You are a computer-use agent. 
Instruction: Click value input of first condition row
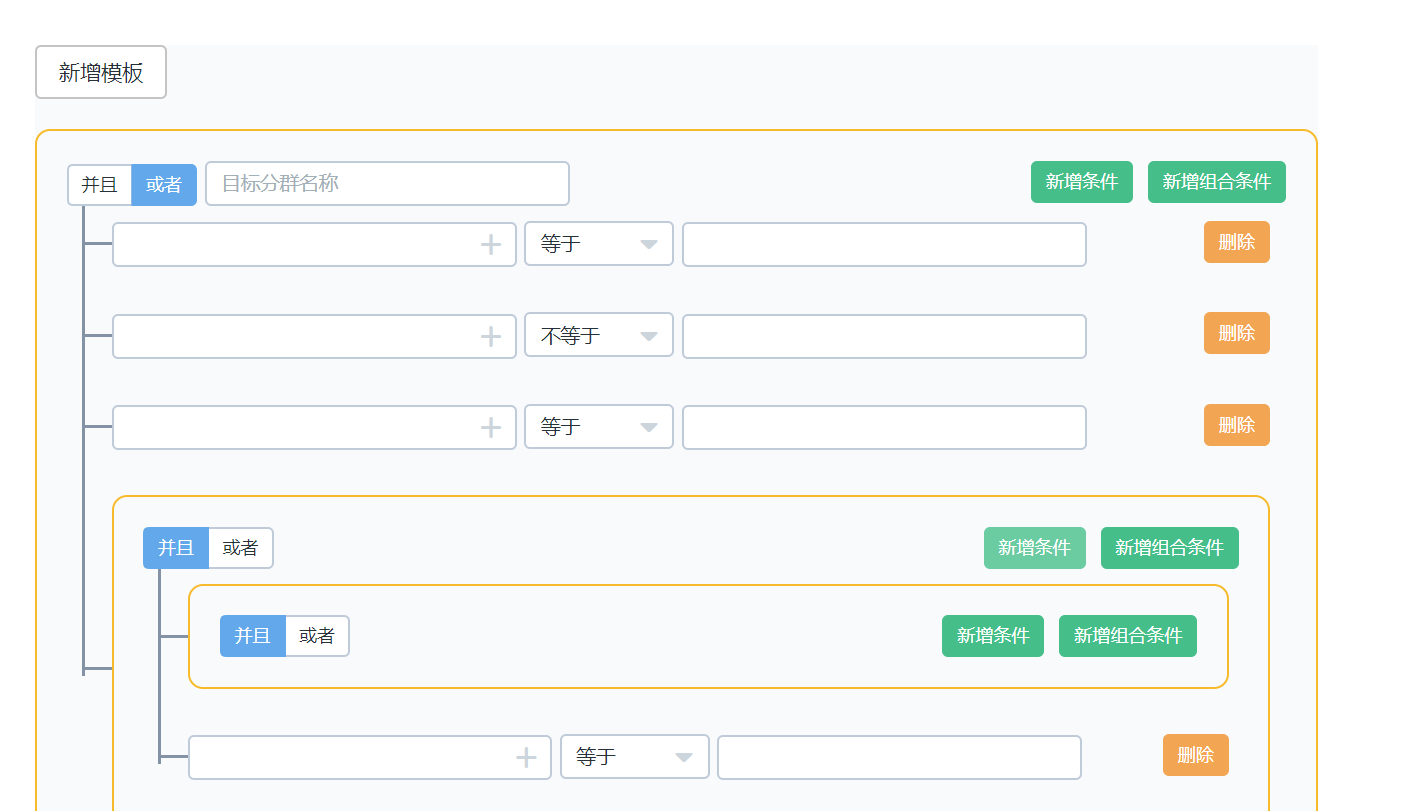point(884,245)
